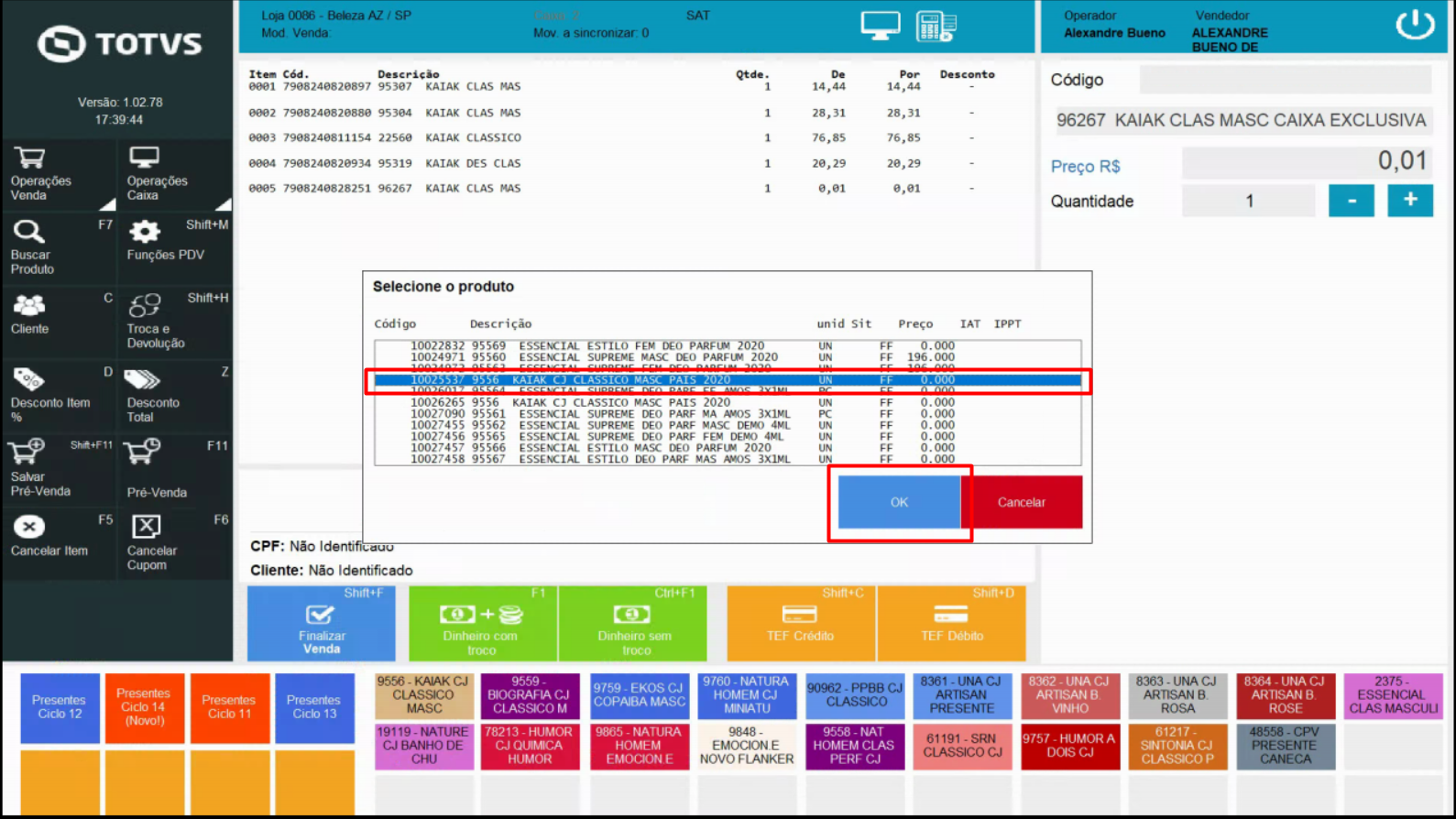The width and height of the screenshot is (1456, 819).
Task: Select row 10027457 ESSENCIAL ESTILO MASC DEO PARFUM
Action: click(x=728, y=448)
